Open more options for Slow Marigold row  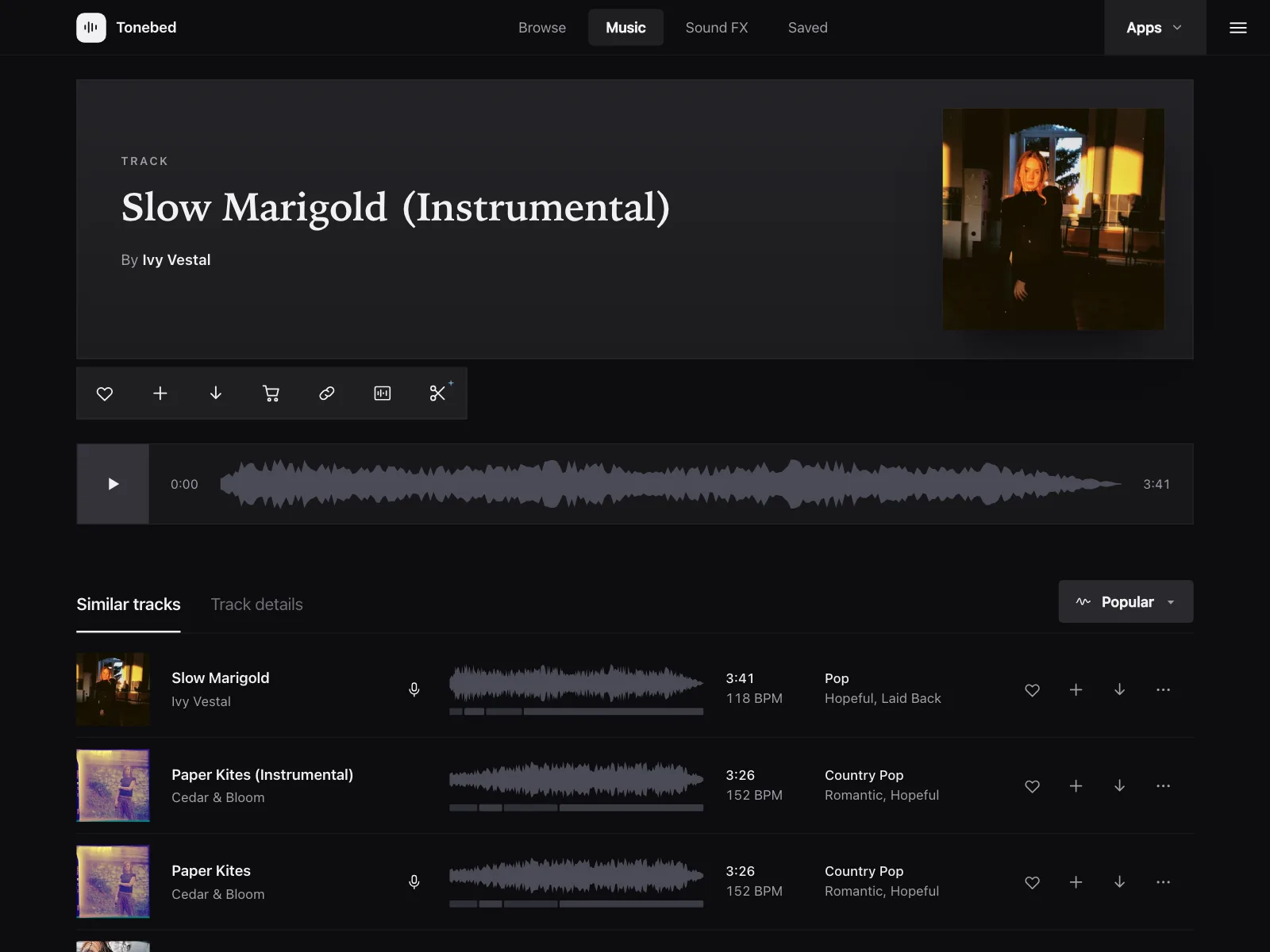click(1163, 690)
